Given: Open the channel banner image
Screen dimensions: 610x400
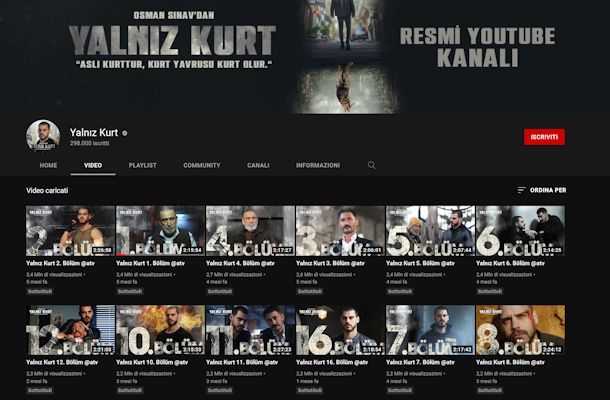Looking at the screenshot, I should (305, 57).
